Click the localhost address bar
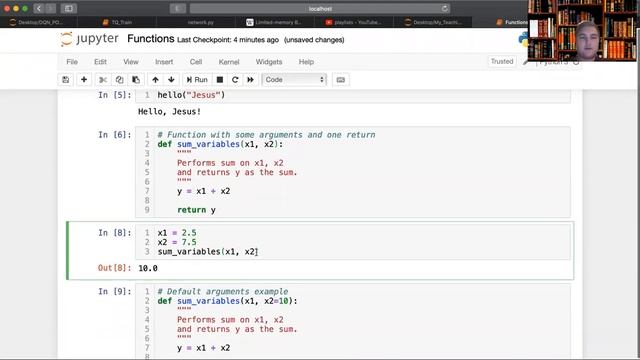640x360 pixels. [x=320, y=8]
